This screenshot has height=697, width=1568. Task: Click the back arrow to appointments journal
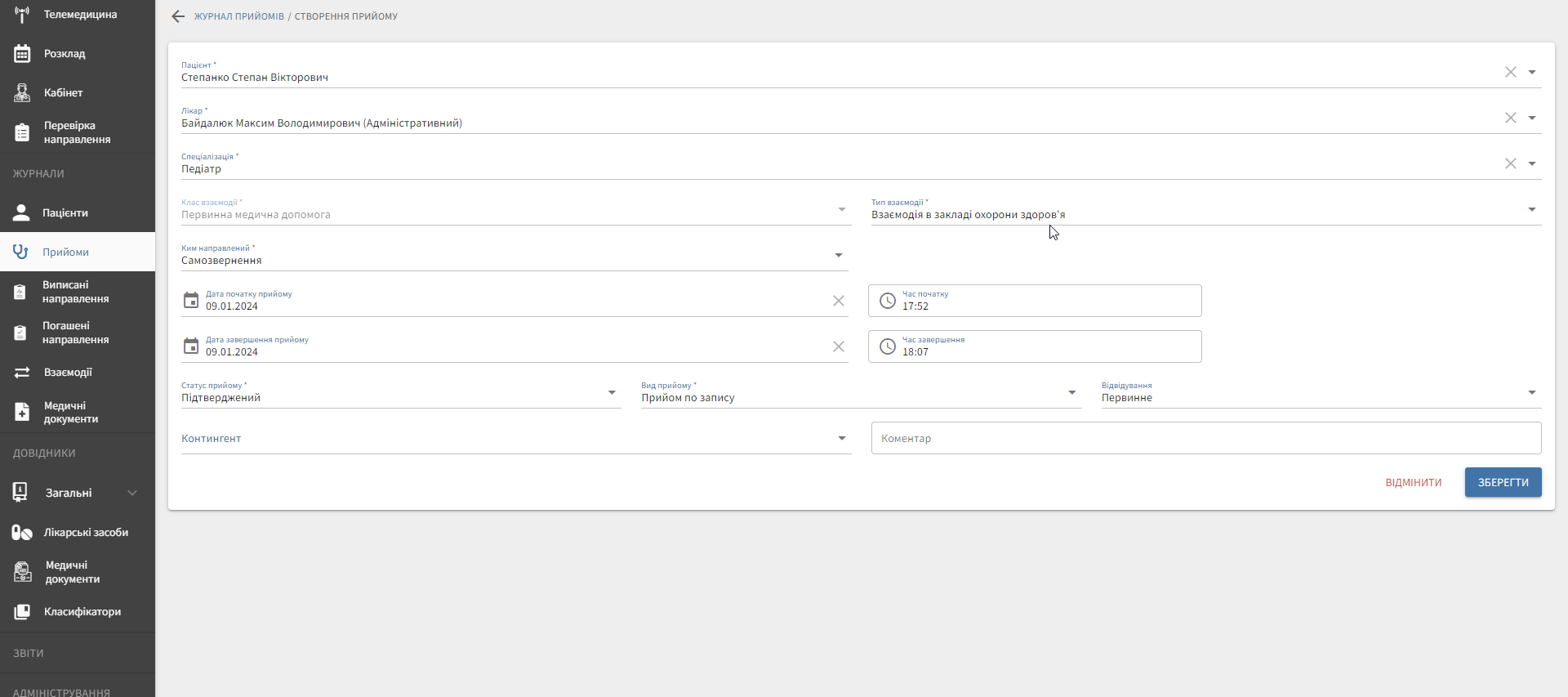(x=178, y=16)
